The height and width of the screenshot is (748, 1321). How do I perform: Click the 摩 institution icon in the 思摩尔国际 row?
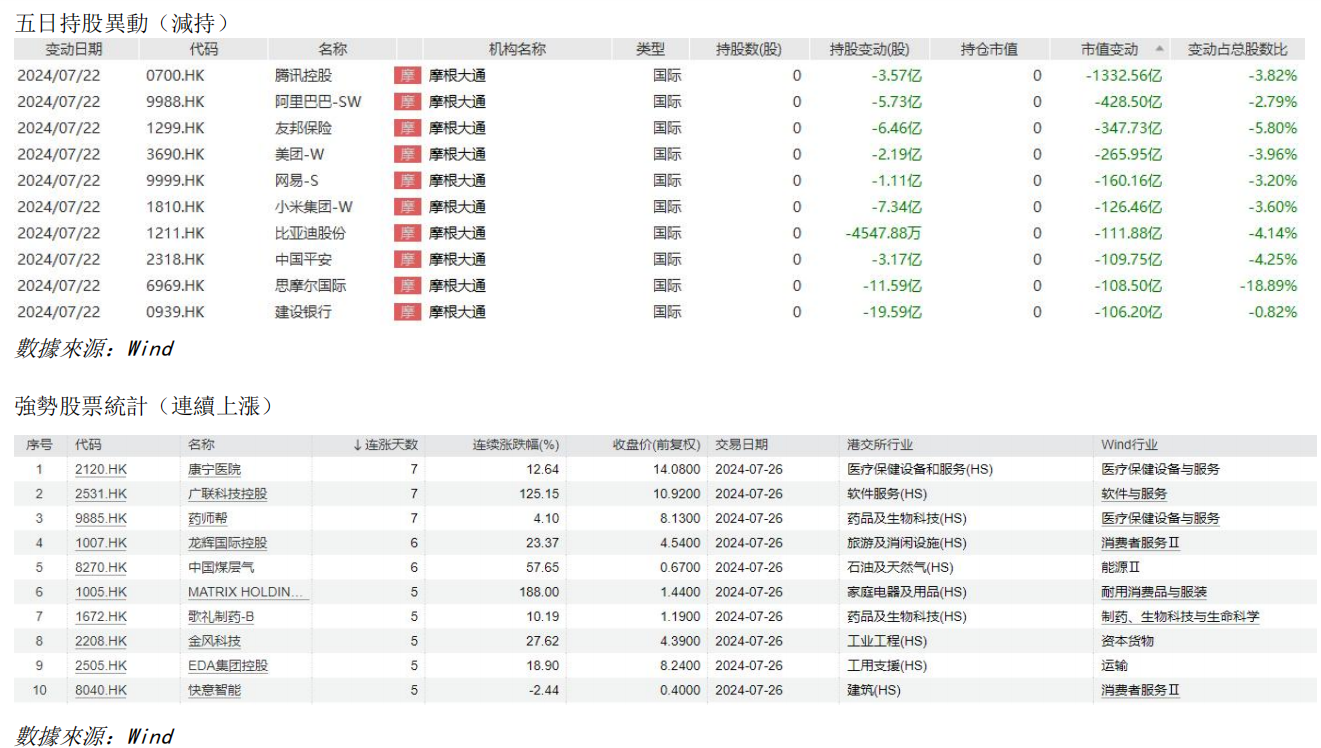407,285
